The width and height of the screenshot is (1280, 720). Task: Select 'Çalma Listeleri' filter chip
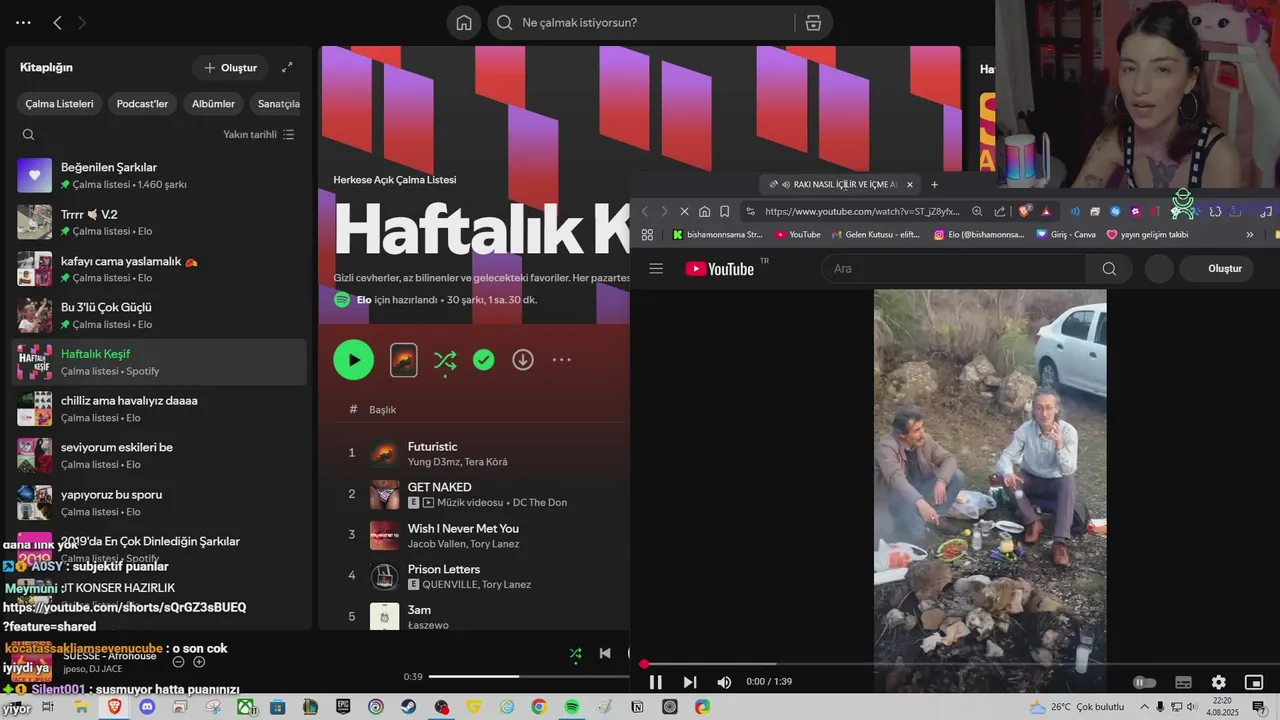pyautogui.click(x=59, y=104)
